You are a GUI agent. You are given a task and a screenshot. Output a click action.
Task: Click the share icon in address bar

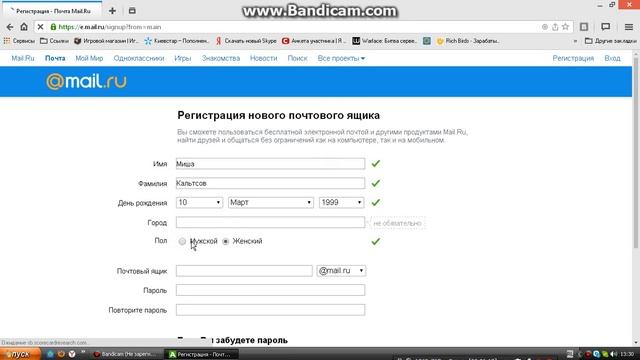pos(555,27)
